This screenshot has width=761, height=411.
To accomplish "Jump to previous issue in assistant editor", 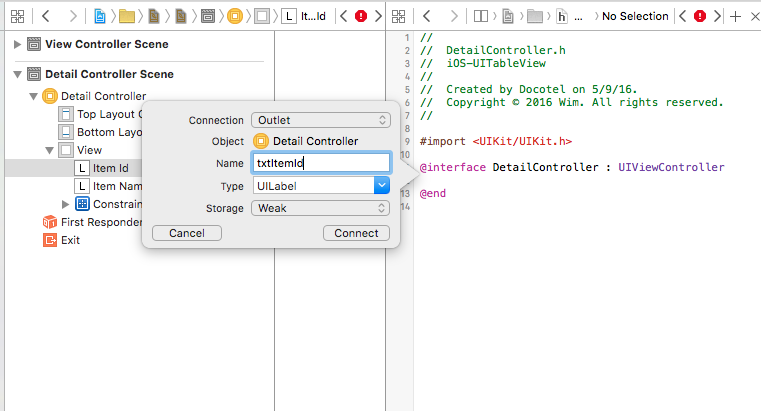I will [682, 16].
